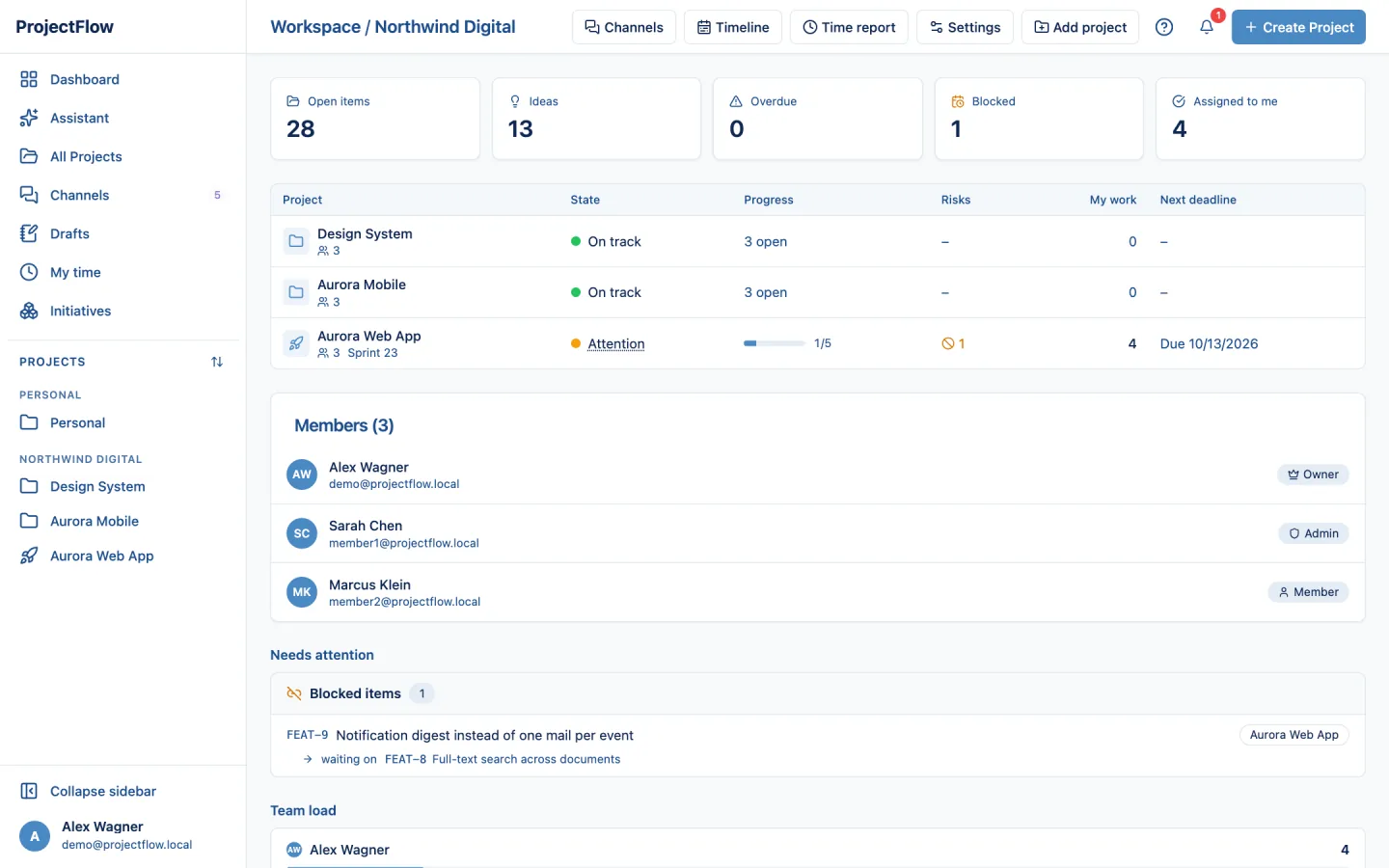Open the Drafts section

123,233
